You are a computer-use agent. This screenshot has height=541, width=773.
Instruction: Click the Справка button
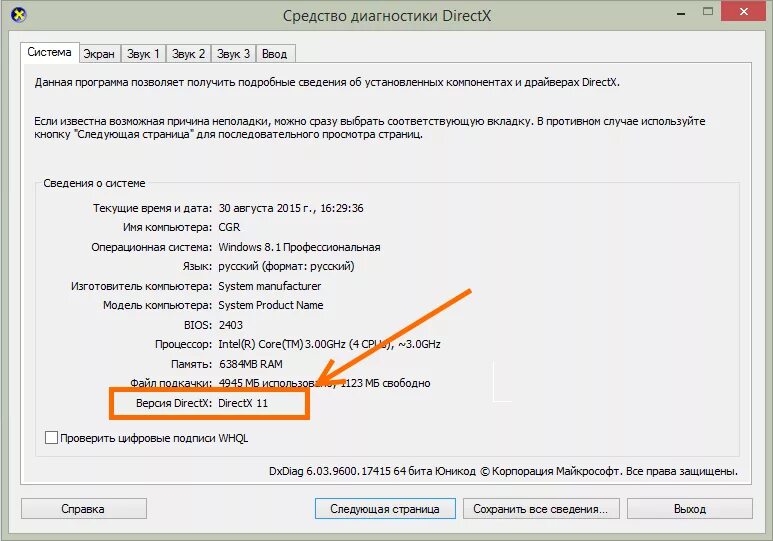point(83,508)
